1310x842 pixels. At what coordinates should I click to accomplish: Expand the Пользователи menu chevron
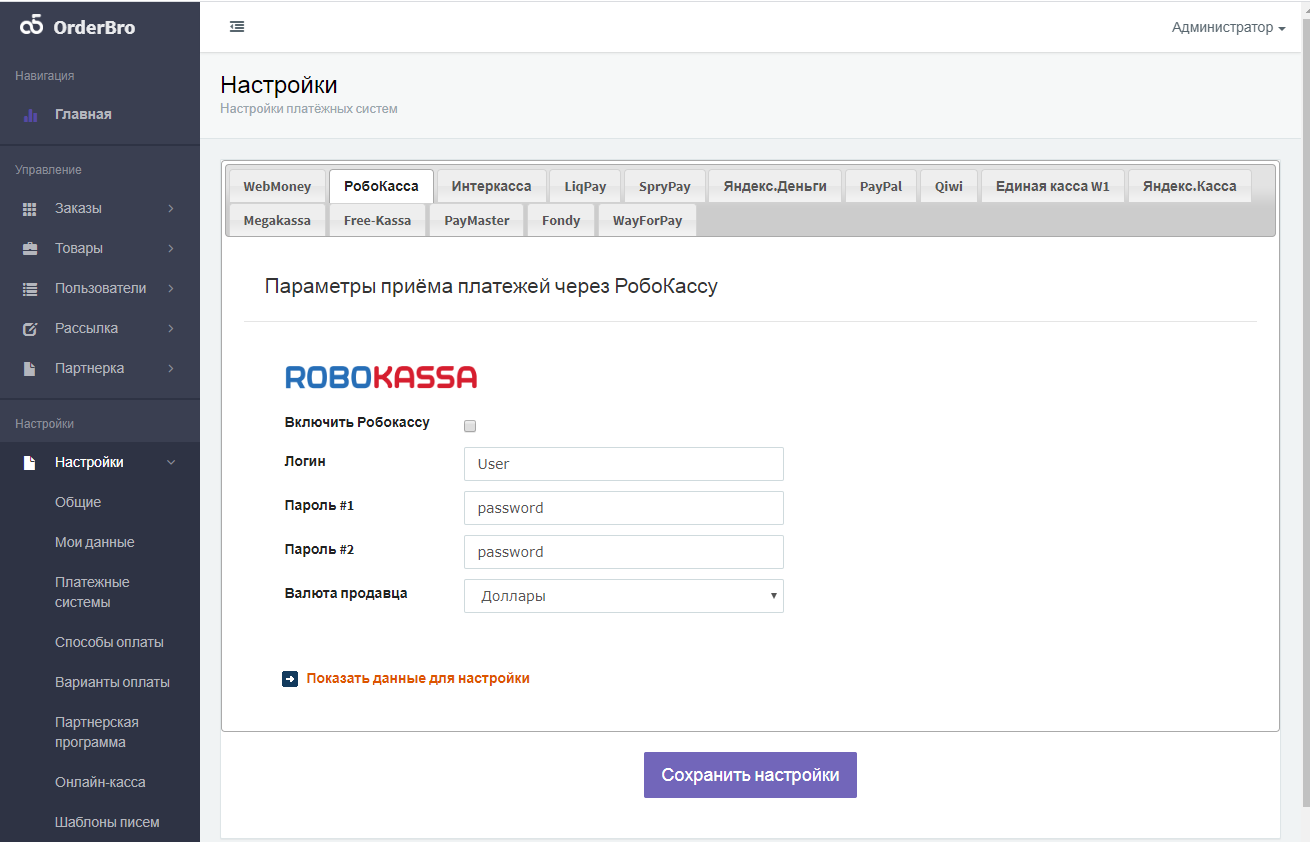[x=171, y=289]
